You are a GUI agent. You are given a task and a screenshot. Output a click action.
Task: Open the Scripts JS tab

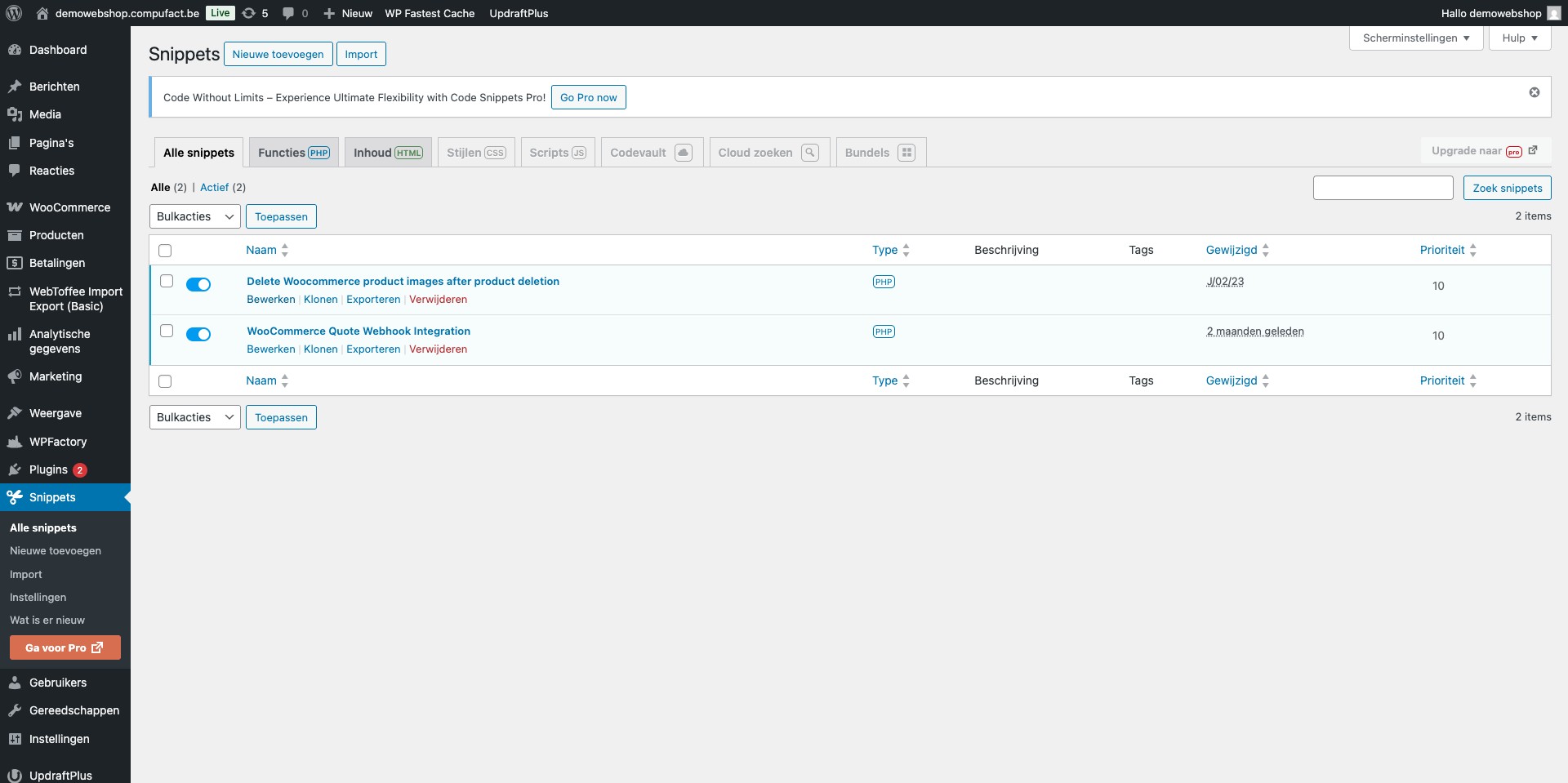pos(558,153)
